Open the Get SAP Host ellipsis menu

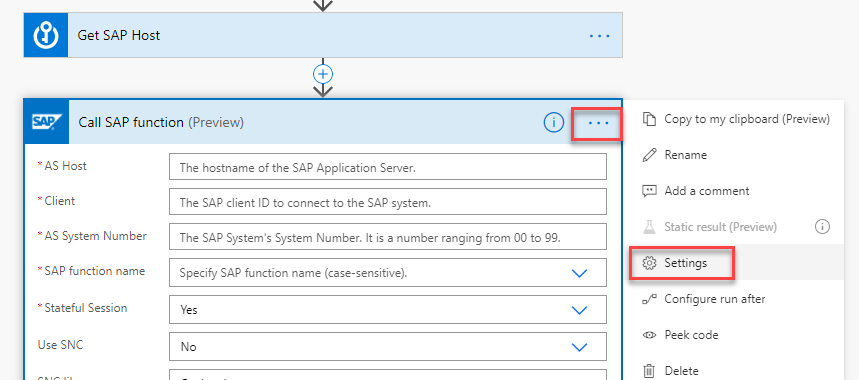599,36
